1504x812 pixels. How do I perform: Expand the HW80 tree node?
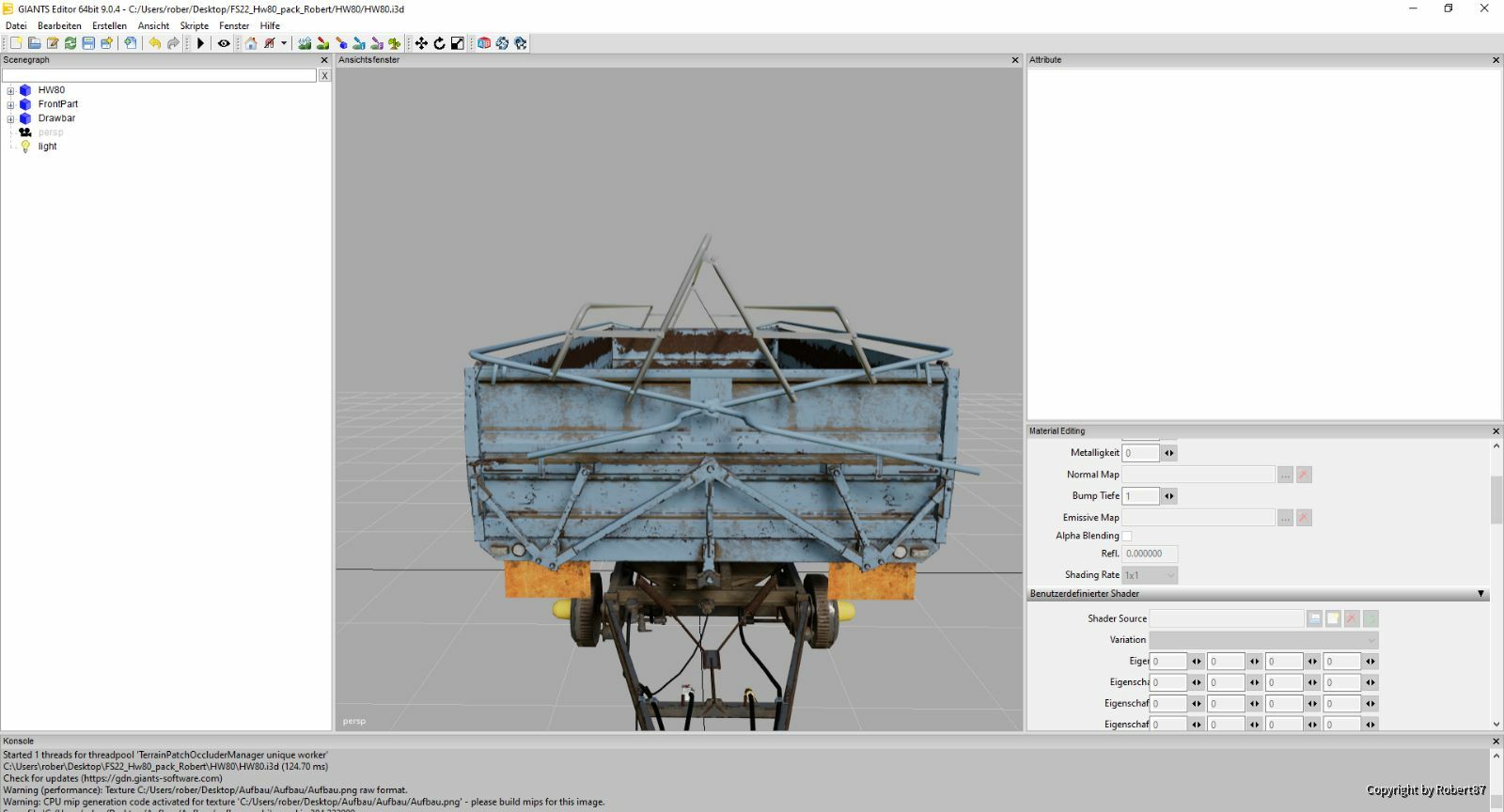10,91
